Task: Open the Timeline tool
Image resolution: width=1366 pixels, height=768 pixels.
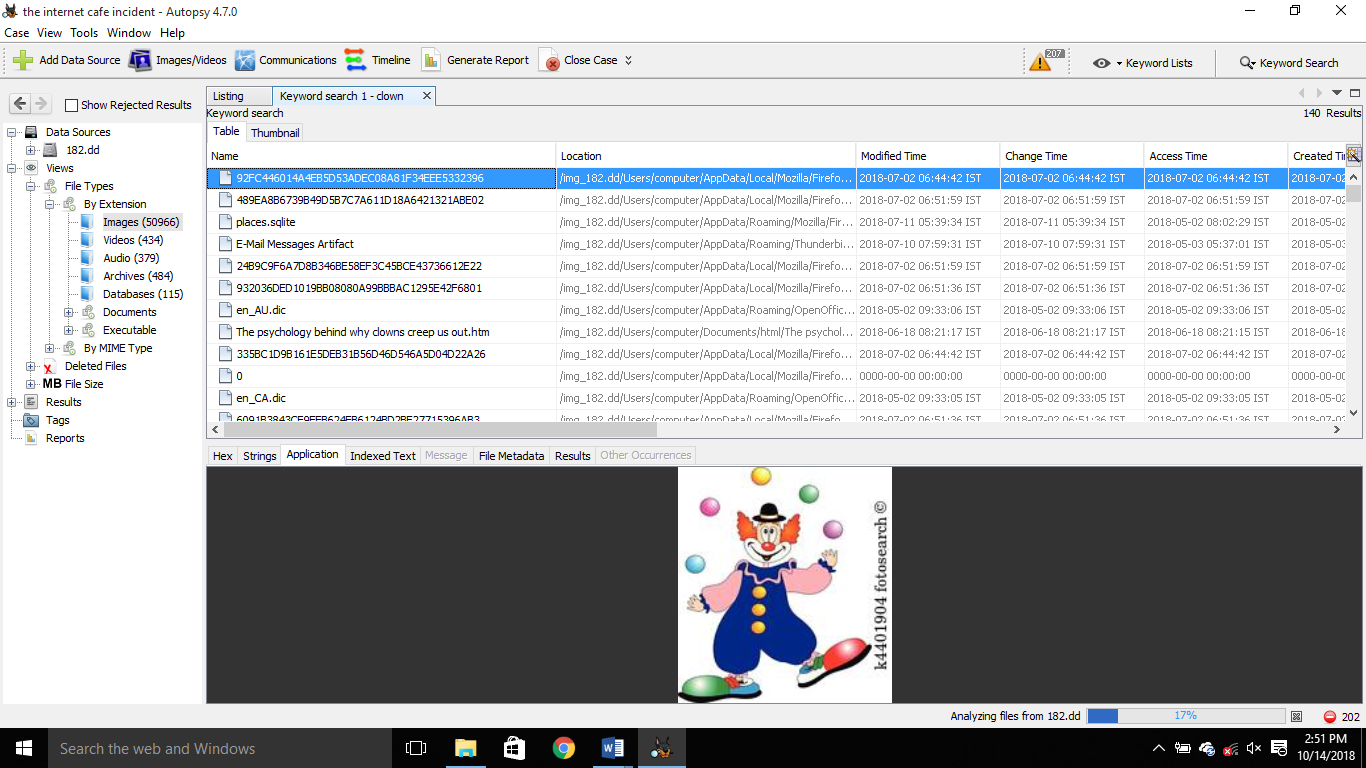Action: (355, 60)
